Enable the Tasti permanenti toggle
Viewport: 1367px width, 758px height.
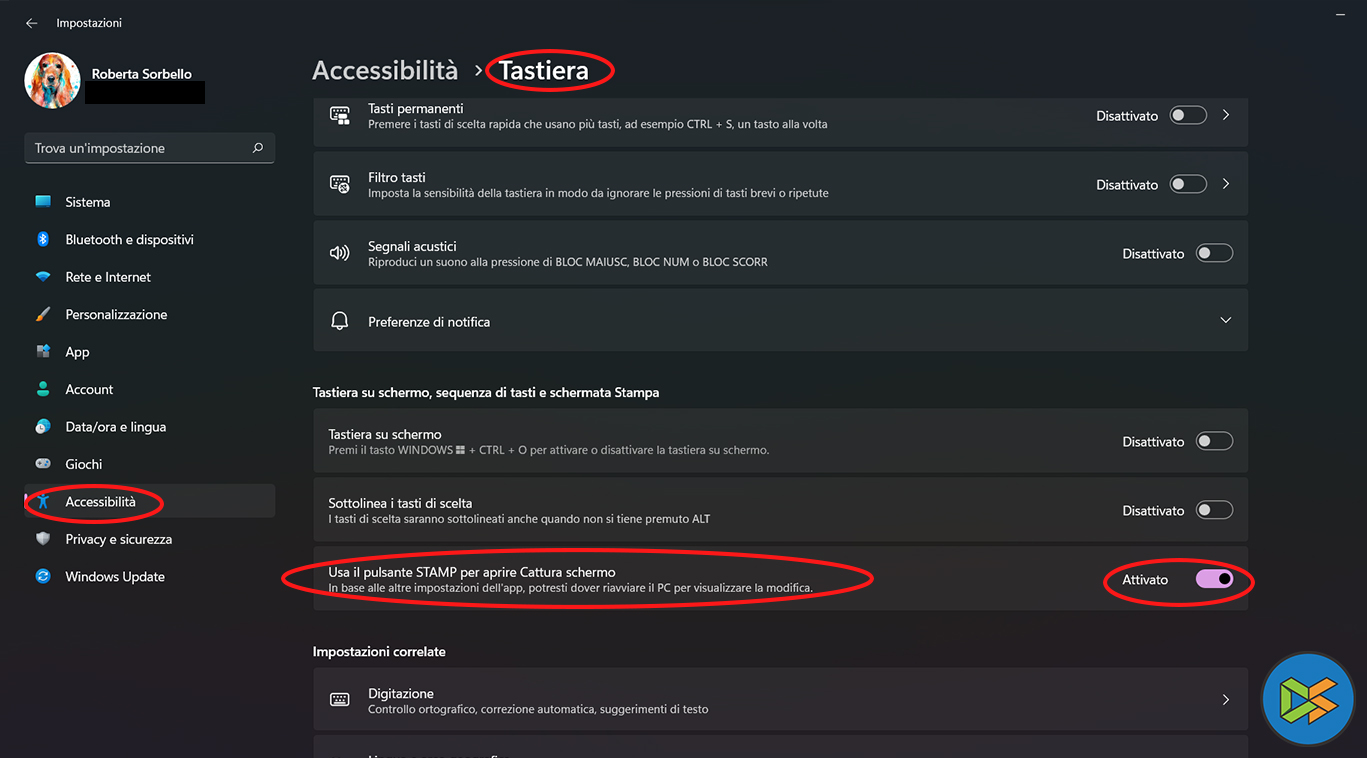tap(1188, 116)
